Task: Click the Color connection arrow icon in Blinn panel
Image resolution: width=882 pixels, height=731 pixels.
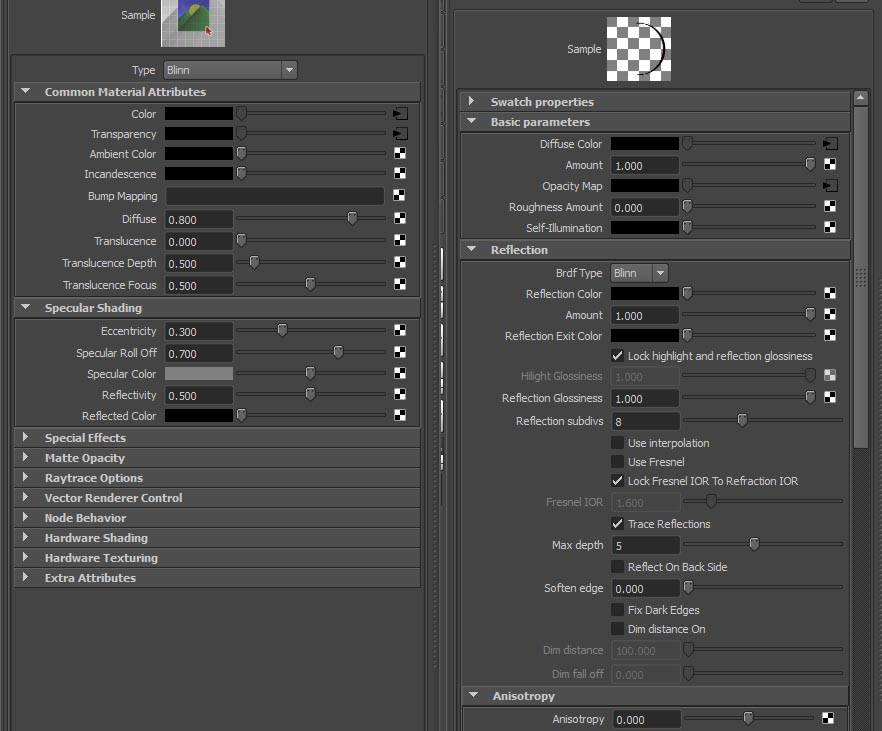Action: coord(400,114)
